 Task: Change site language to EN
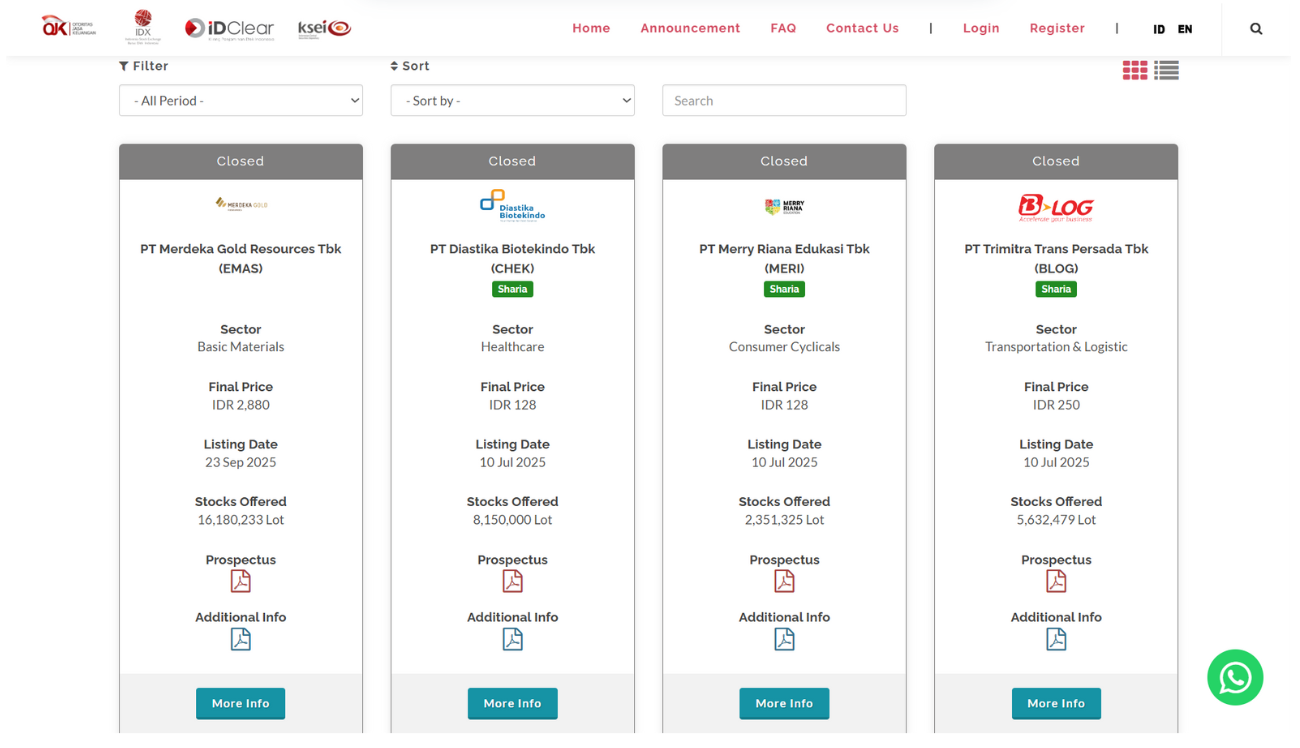1185,29
